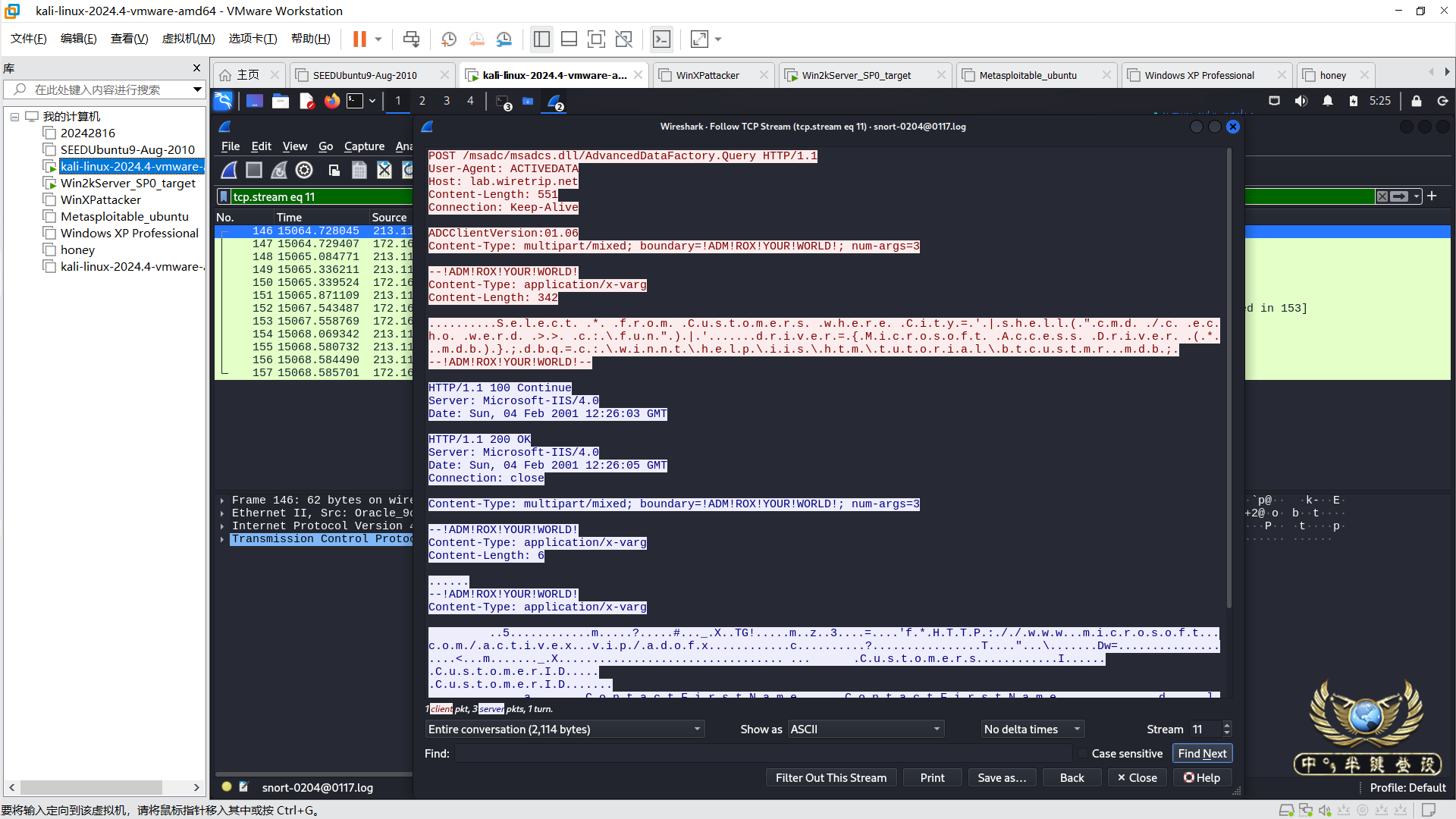This screenshot has height=819, width=1456.
Task: Collapse the My Computer library tree
Action: click(x=14, y=117)
